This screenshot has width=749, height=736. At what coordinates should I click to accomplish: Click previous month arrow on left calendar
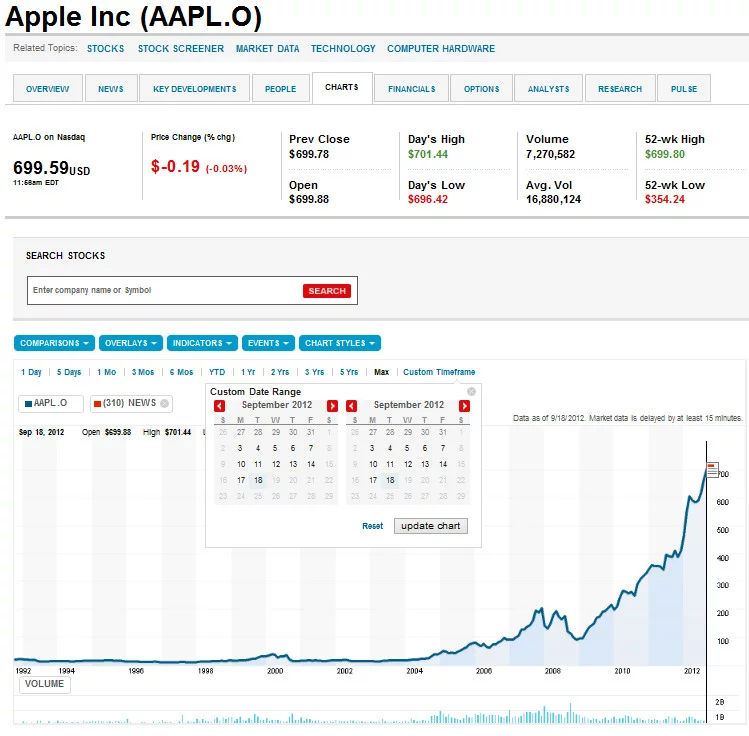pyautogui.click(x=220, y=406)
